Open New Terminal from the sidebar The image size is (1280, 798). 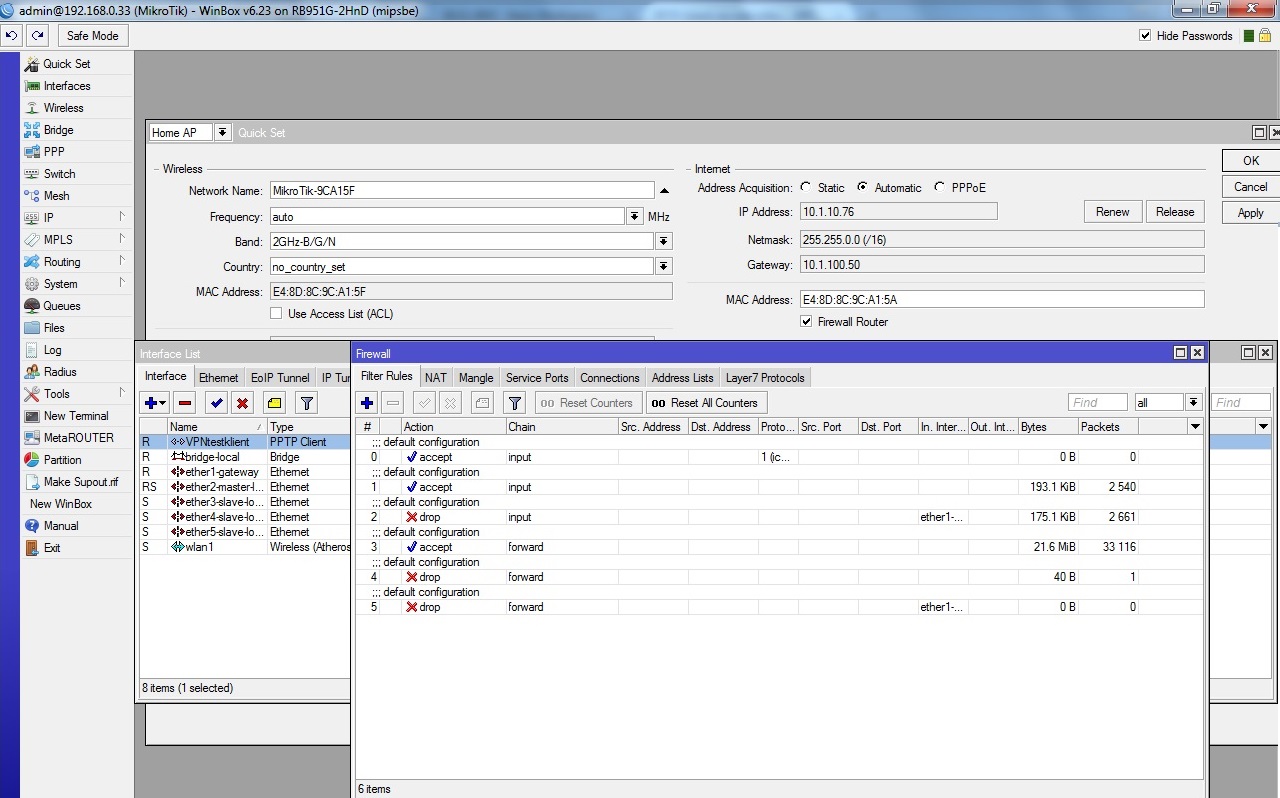(75, 416)
